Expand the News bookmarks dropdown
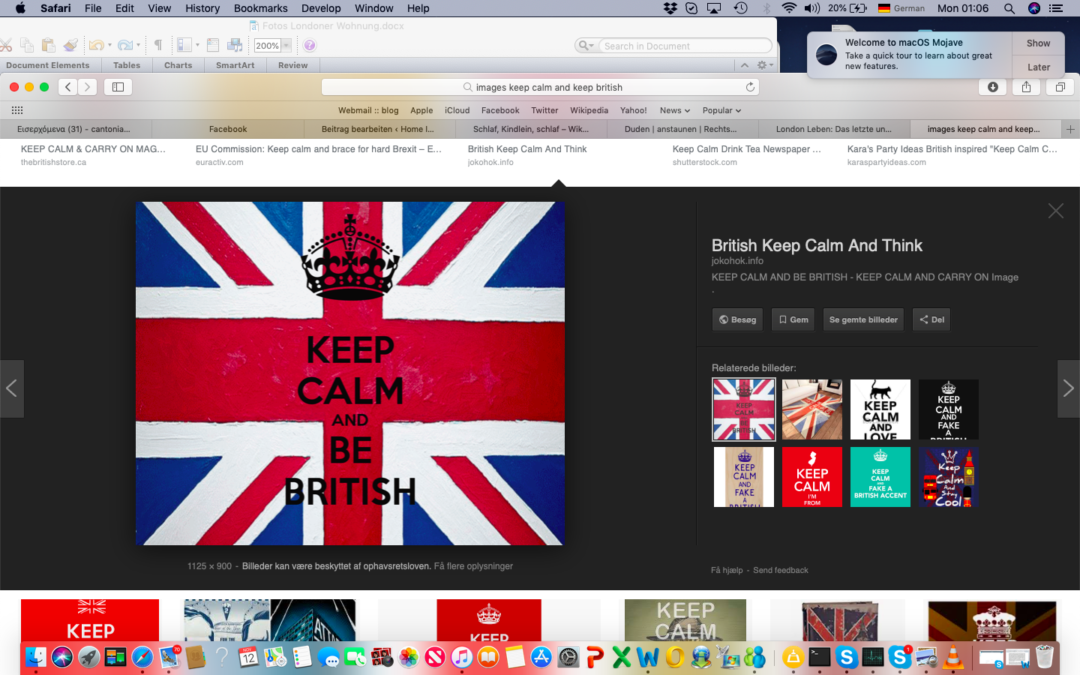Screen dimensions: 1080x675 (674, 110)
